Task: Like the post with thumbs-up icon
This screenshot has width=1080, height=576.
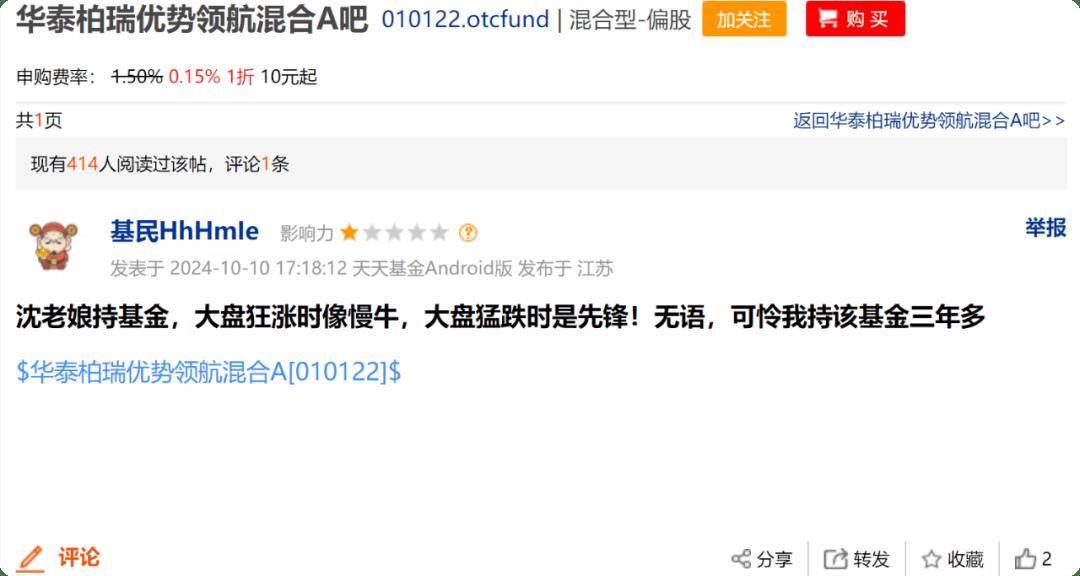Action: click(x=1025, y=558)
